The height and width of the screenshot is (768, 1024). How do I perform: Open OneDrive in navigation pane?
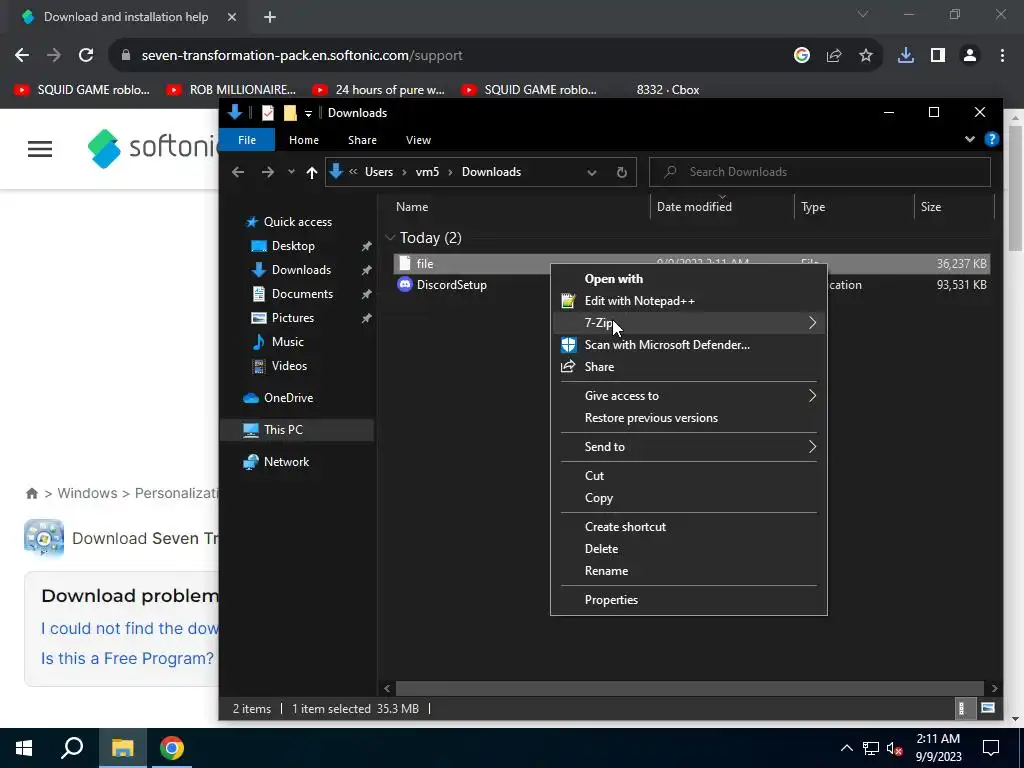[288, 398]
